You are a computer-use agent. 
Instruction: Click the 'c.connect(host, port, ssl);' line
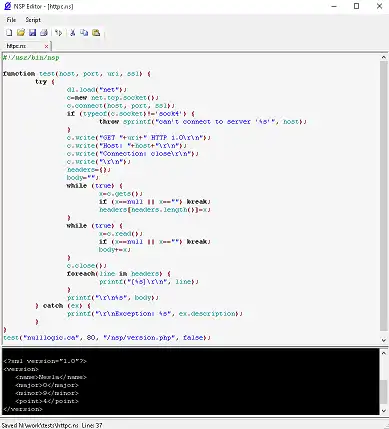pyautogui.click(x=120, y=106)
